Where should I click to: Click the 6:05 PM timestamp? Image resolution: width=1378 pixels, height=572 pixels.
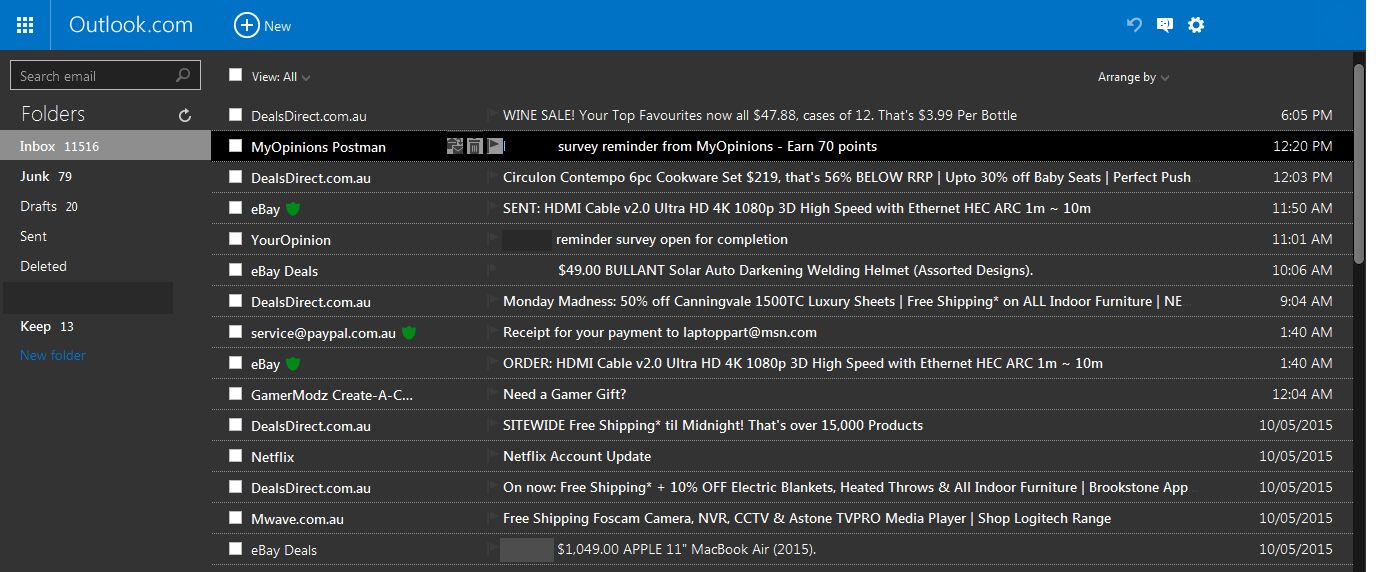(1306, 115)
